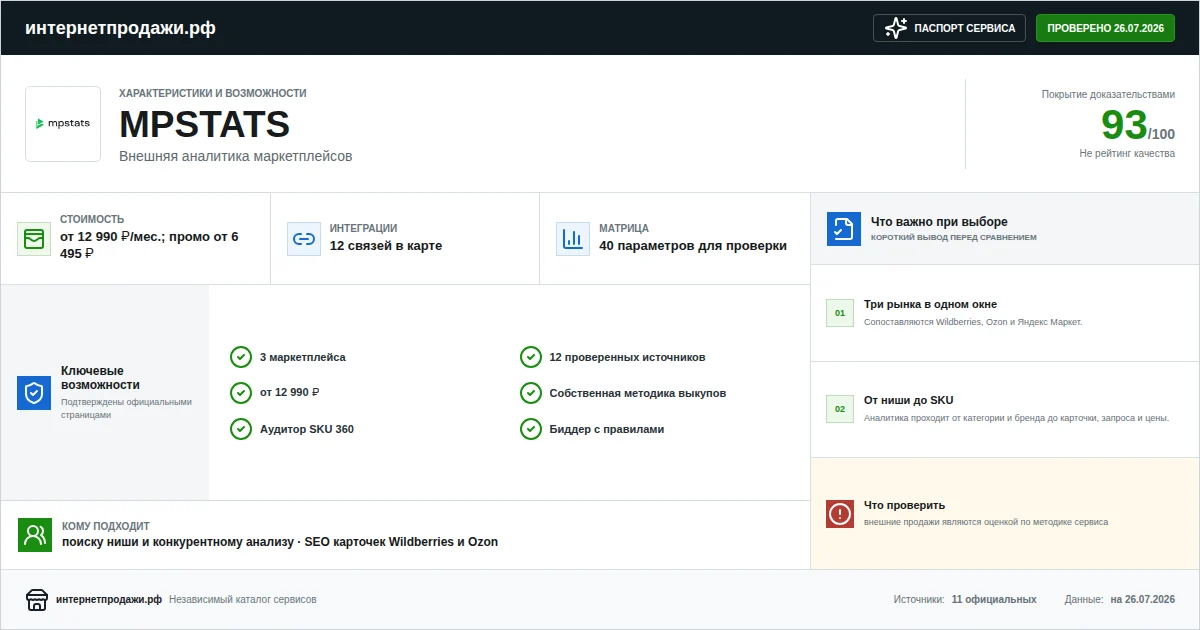Screen dimensions: 1200x630
Task: Click the document-check icon beside Что важно при выборе
Action: tap(844, 229)
